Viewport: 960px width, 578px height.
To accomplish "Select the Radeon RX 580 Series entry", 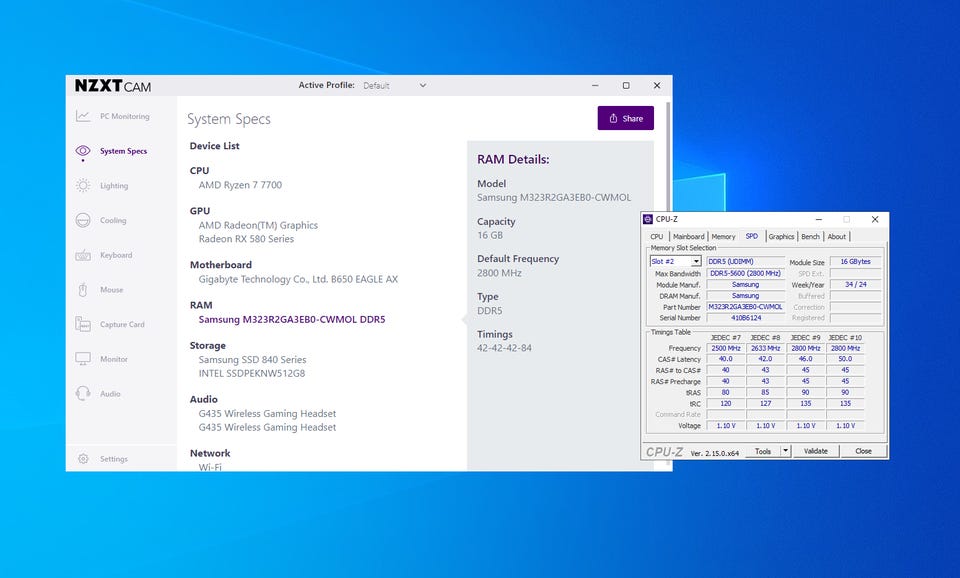I will click(x=246, y=239).
